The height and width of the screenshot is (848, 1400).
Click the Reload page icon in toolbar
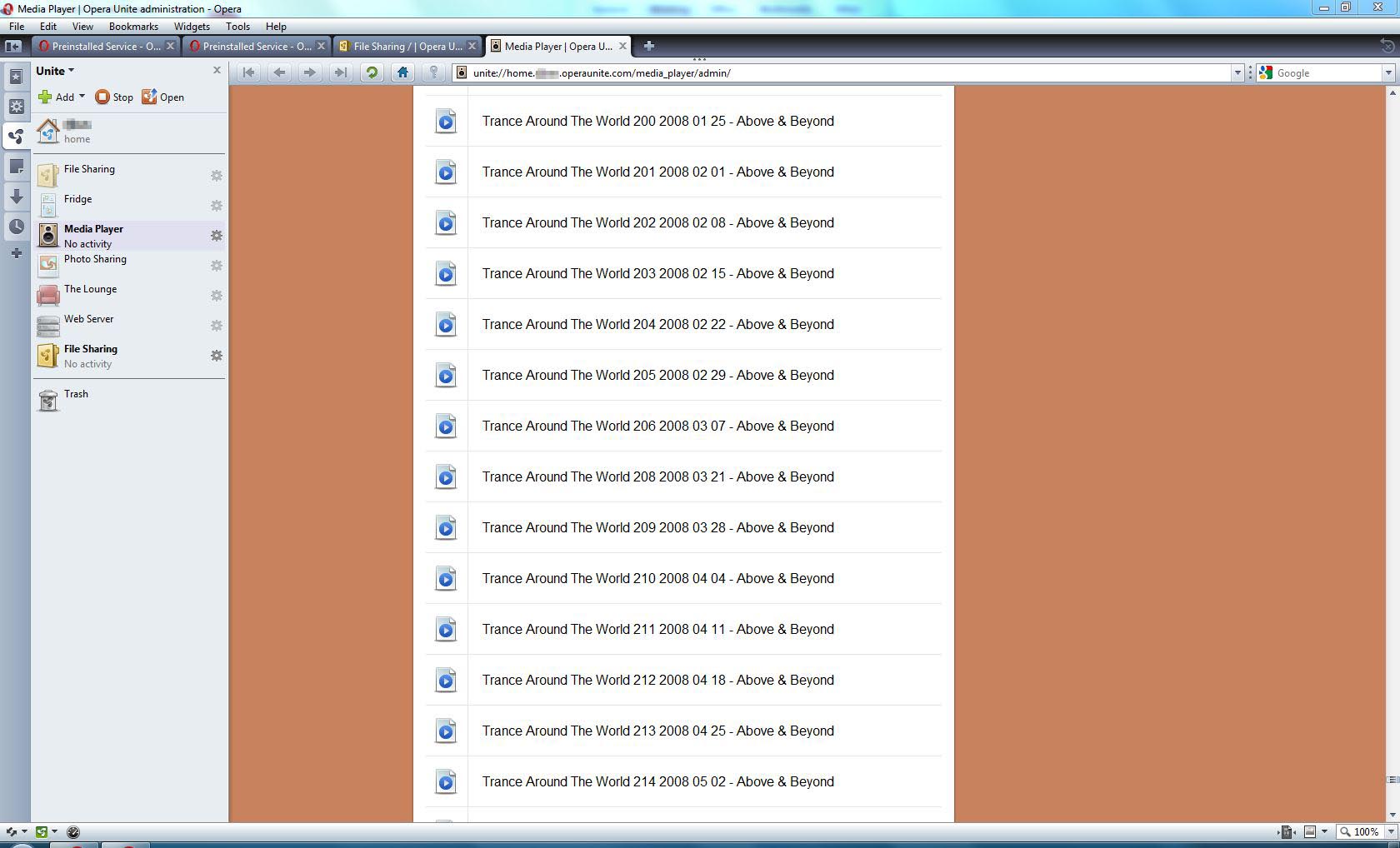(372, 72)
